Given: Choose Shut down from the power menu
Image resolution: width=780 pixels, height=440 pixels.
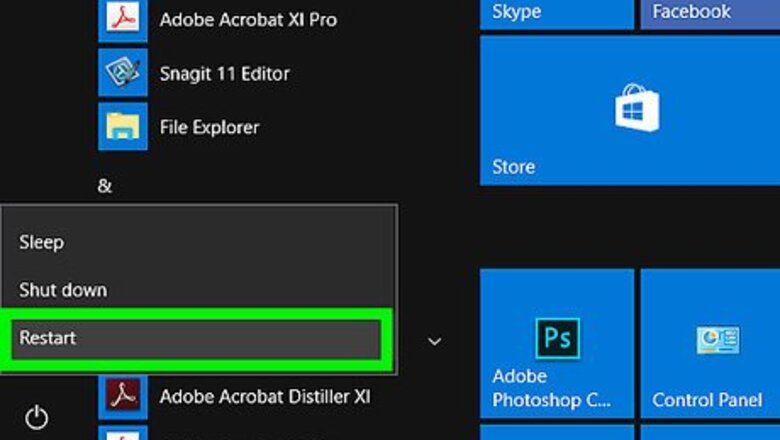Looking at the screenshot, I should pos(63,290).
